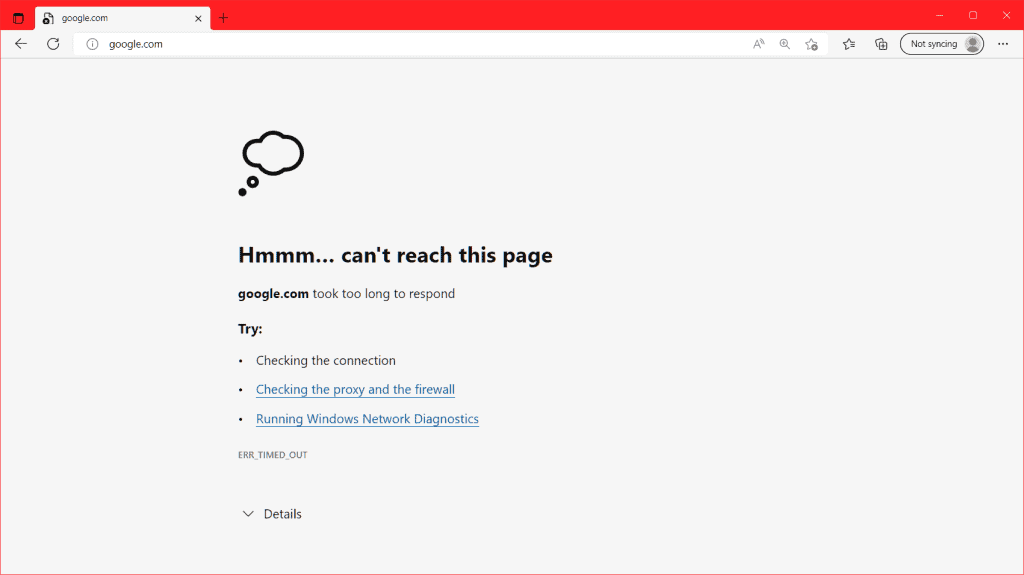This screenshot has width=1024, height=575.
Task: Click Running Windows Network Diagnostics link
Action: click(x=367, y=419)
